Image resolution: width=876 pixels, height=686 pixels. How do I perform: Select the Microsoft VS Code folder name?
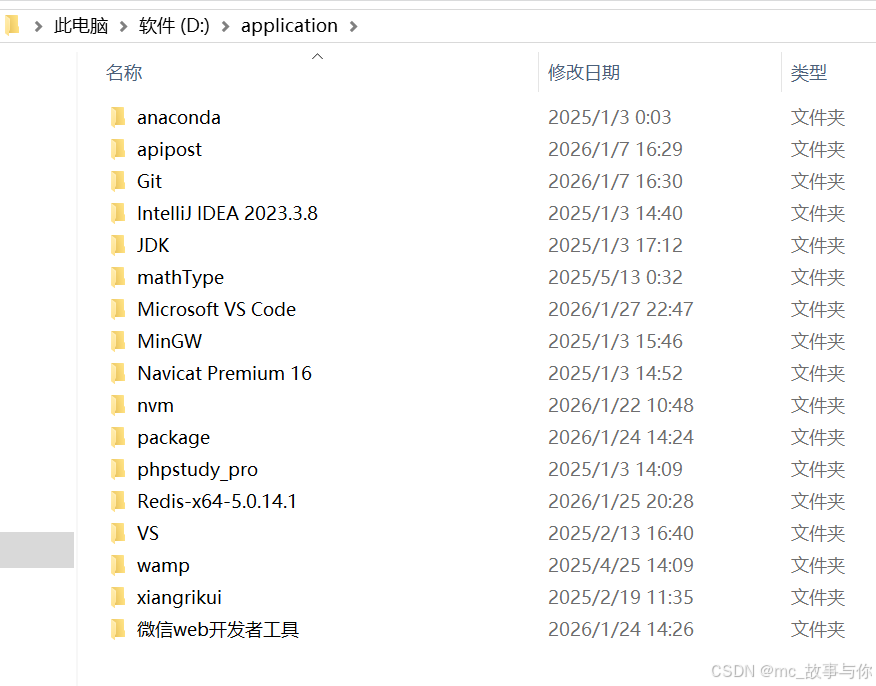click(x=217, y=309)
